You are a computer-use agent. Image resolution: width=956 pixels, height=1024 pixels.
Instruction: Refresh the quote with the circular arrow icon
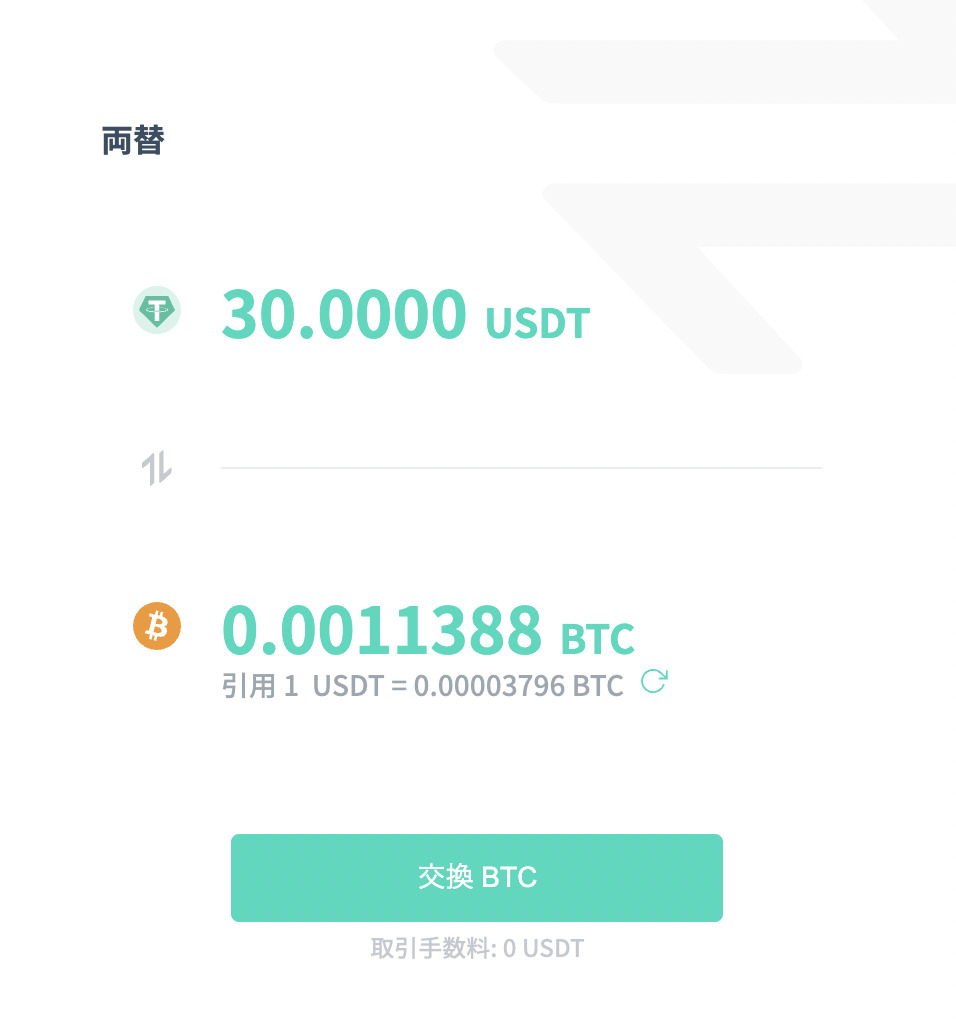[x=654, y=681]
